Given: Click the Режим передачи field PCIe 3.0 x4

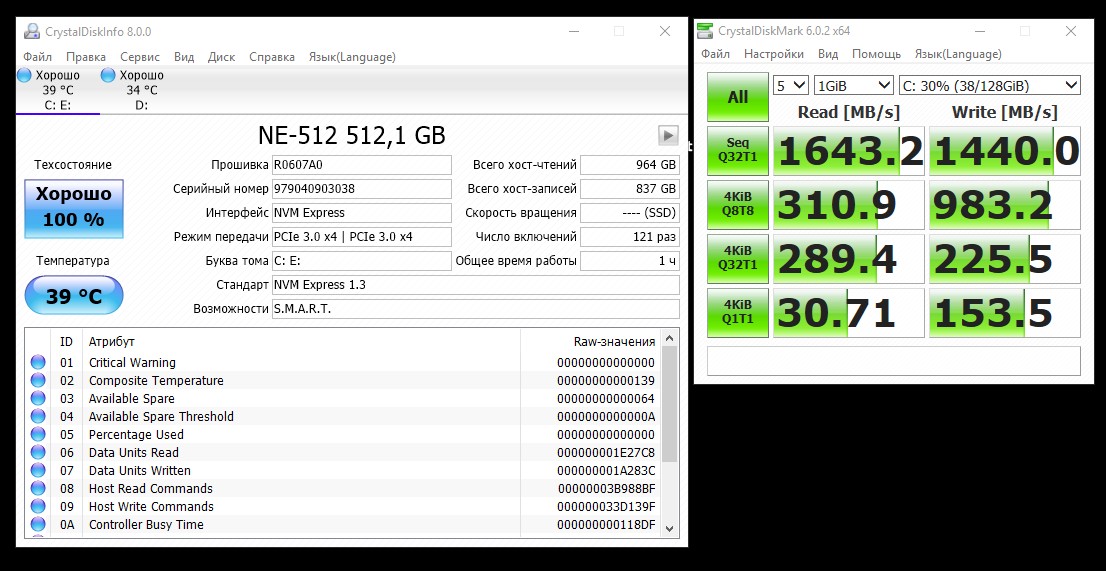Looking at the screenshot, I should coord(362,237).
